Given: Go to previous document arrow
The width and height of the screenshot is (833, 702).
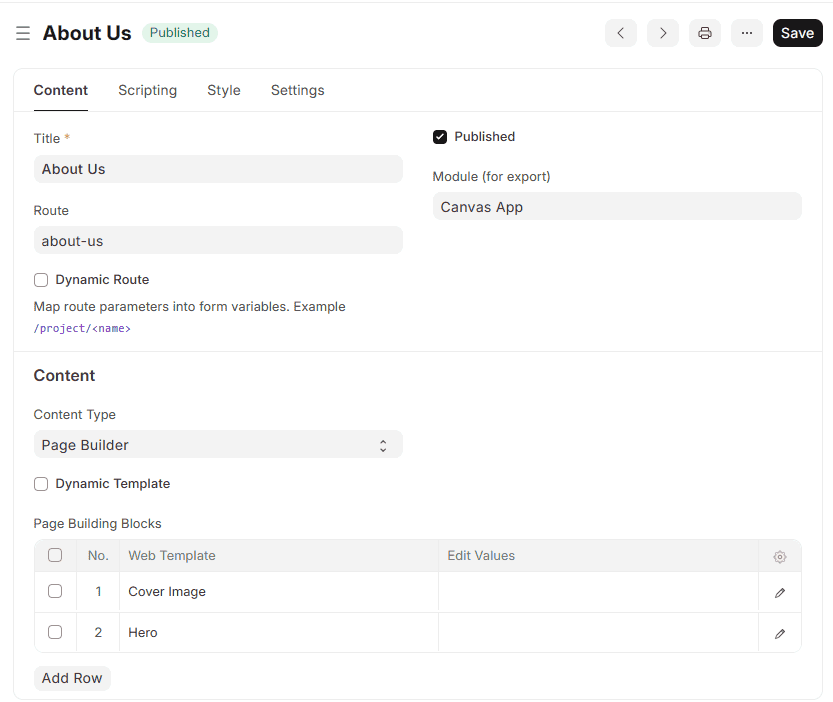Looking at the screenshot, I should (620, 33).
